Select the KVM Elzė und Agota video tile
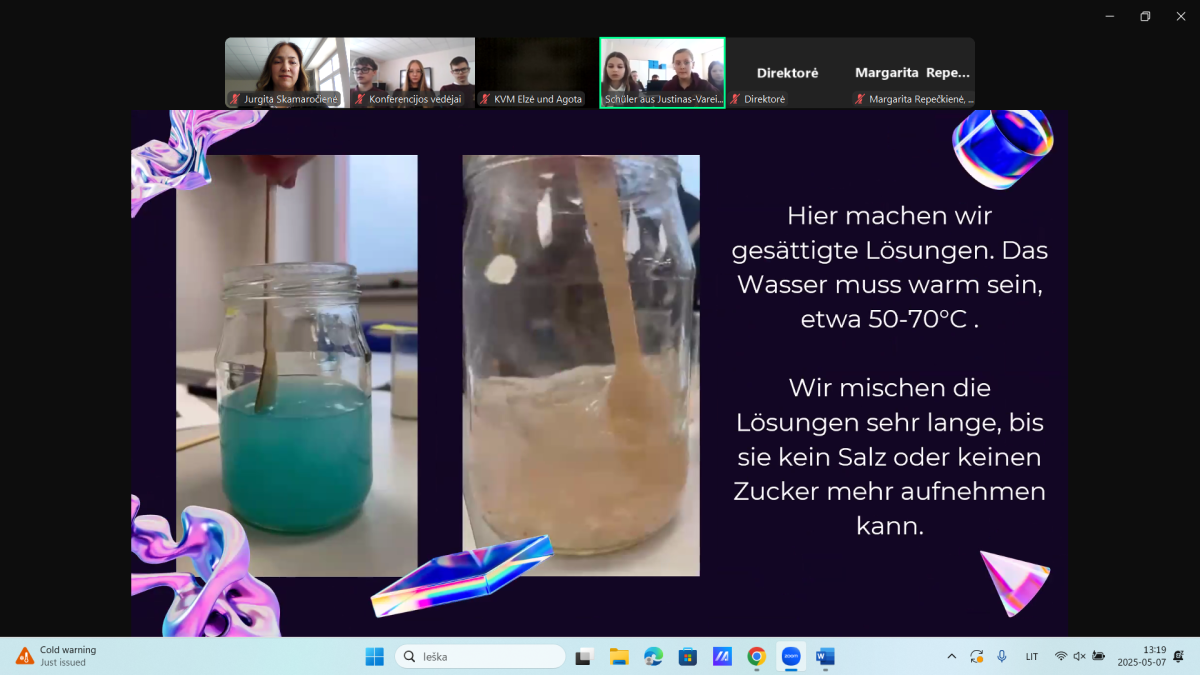Viewport: 1200px width, 675px height. coord(537,73)
